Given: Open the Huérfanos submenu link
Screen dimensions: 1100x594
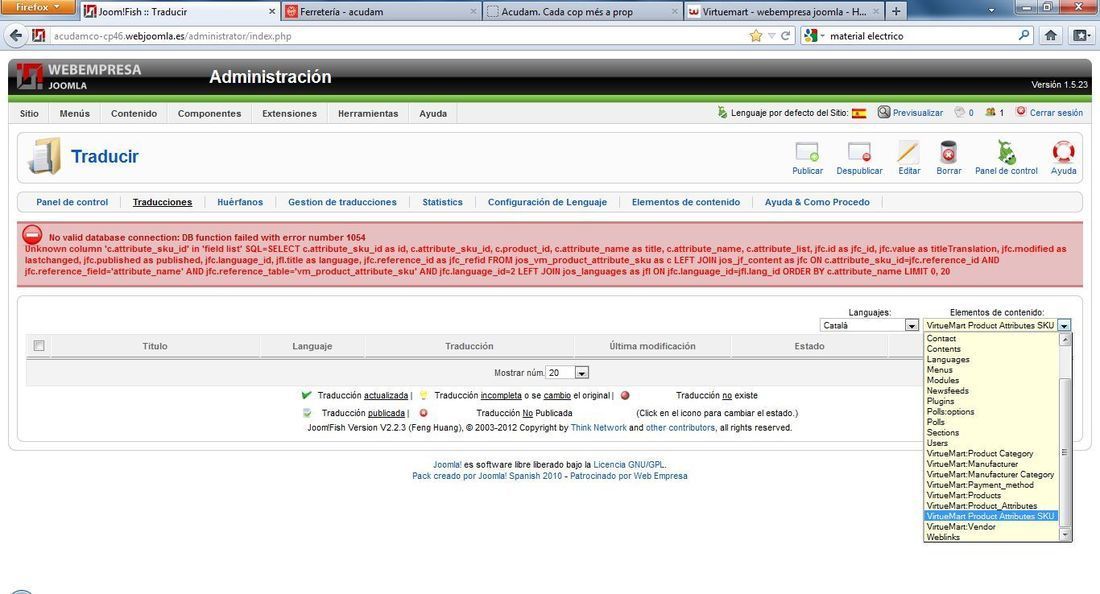Looking at the screenshot, I should (240, 202).
